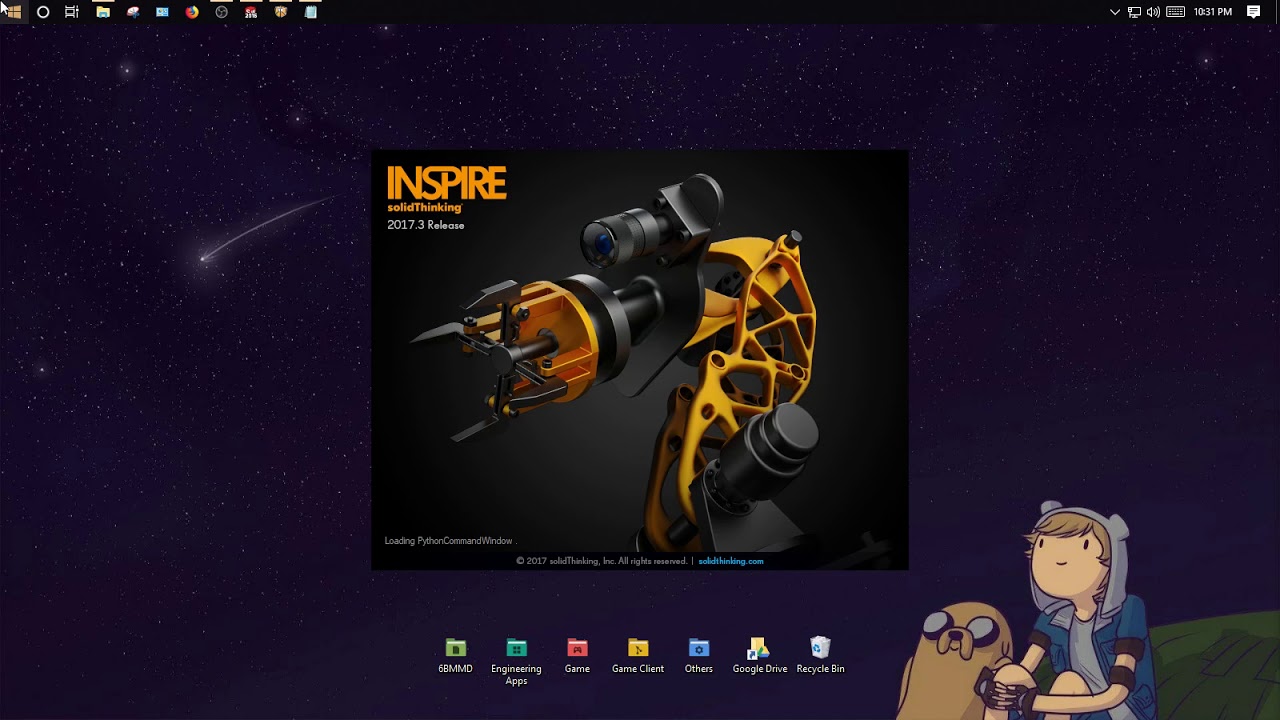Open the notepad icon in the taskbar
Screen dimensions: 1280x720
(311, 12)
